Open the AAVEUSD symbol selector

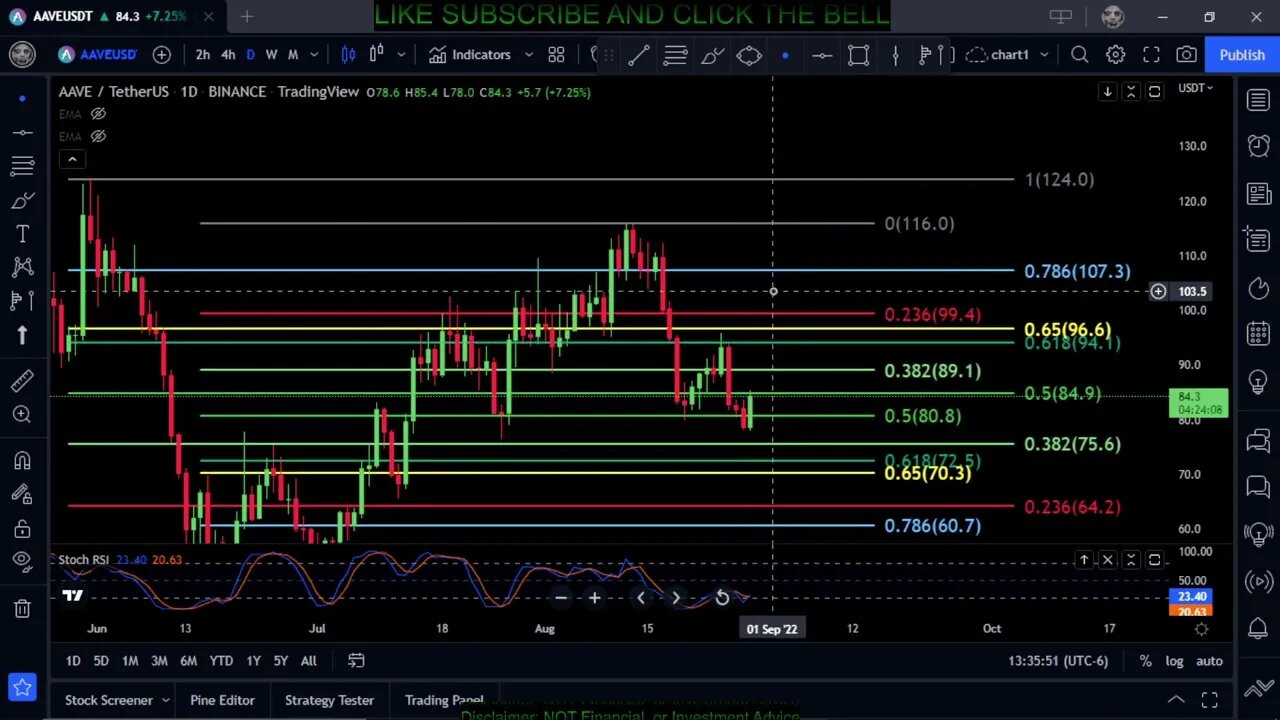click(98, 55)
